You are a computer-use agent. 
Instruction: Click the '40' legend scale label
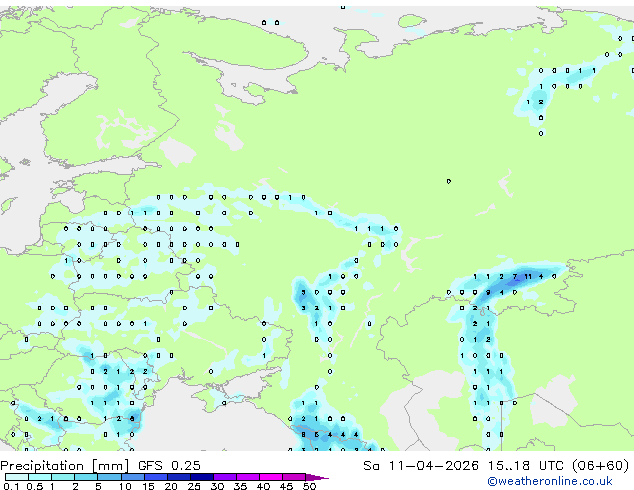click(x=263, y=486)
